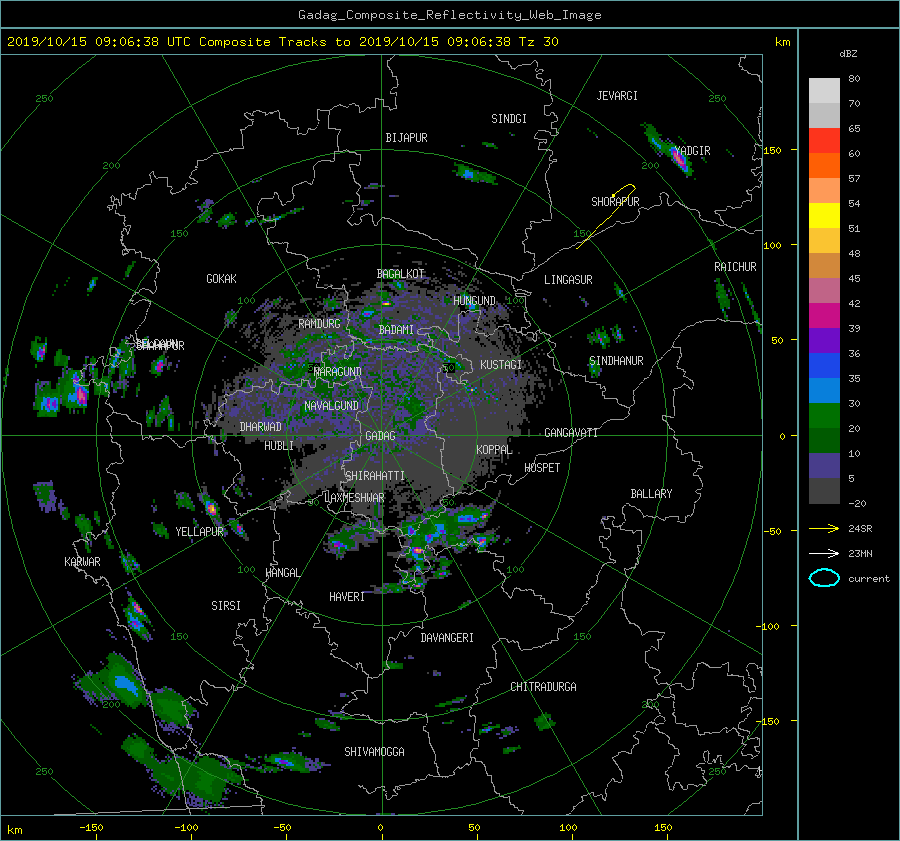Click the YELLAPUR city label

tap(199, 532)
